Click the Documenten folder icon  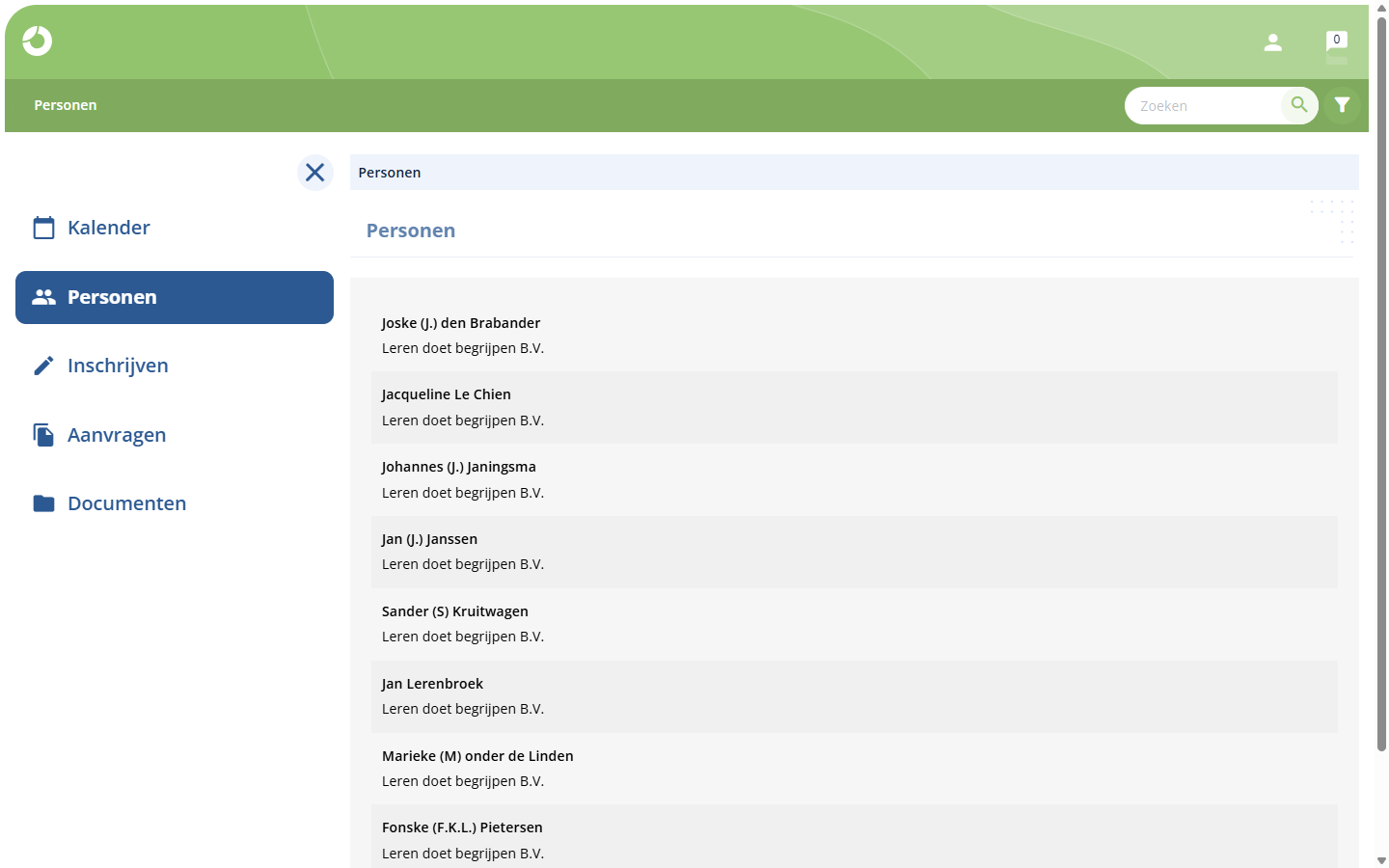[x=43, y=503]
